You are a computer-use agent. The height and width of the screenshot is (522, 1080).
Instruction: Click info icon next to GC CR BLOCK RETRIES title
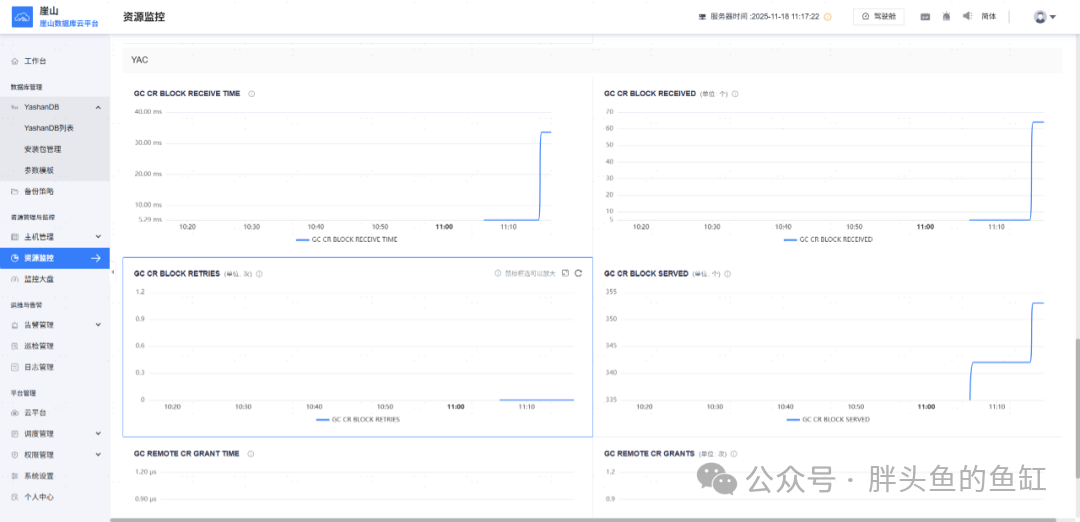[x=259, y=273]
